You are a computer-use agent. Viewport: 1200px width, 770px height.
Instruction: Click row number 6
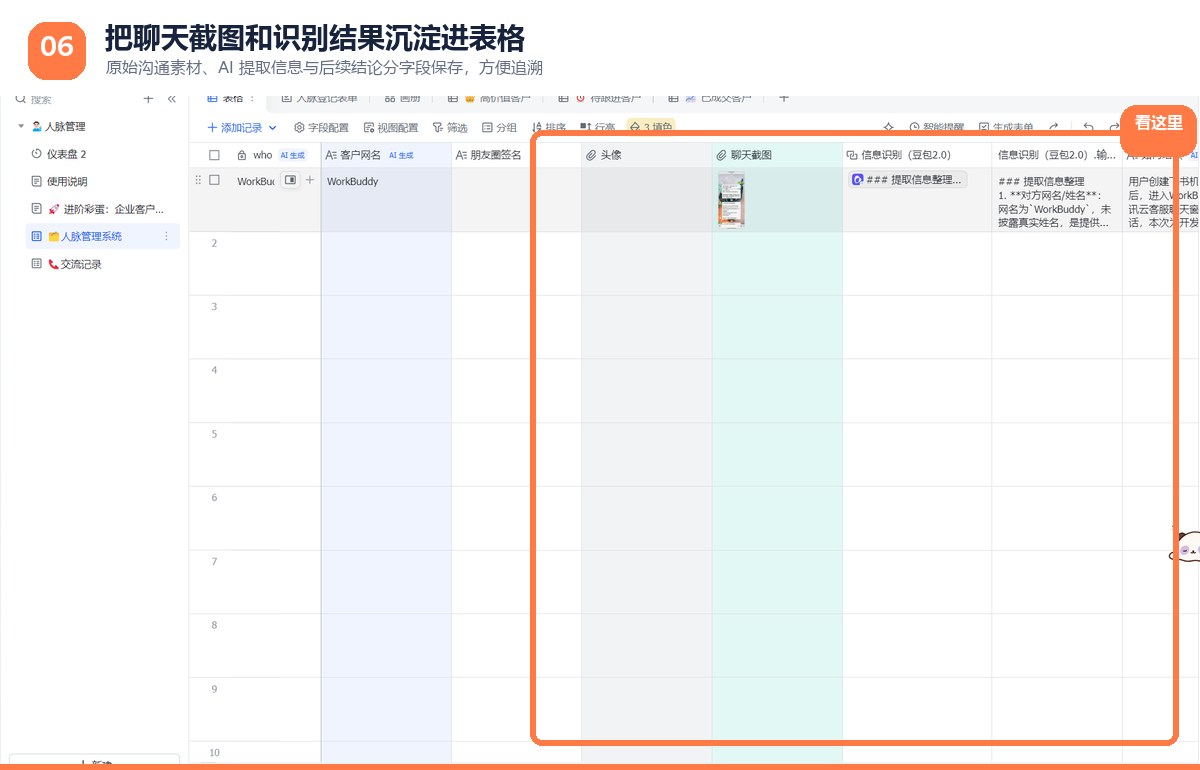click(x=214, y=498)
